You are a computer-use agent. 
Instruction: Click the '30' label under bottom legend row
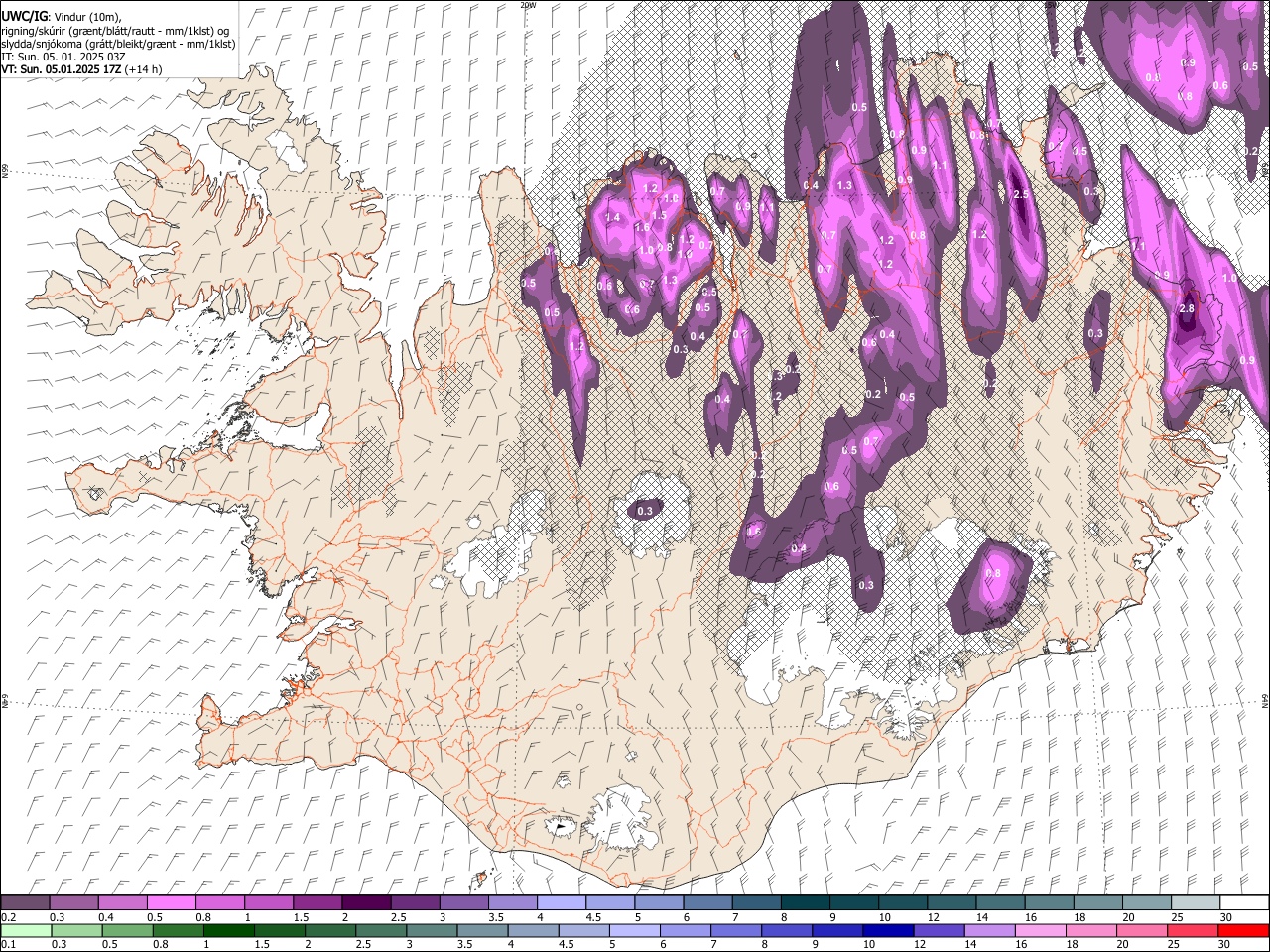(x=1222, y=944)
